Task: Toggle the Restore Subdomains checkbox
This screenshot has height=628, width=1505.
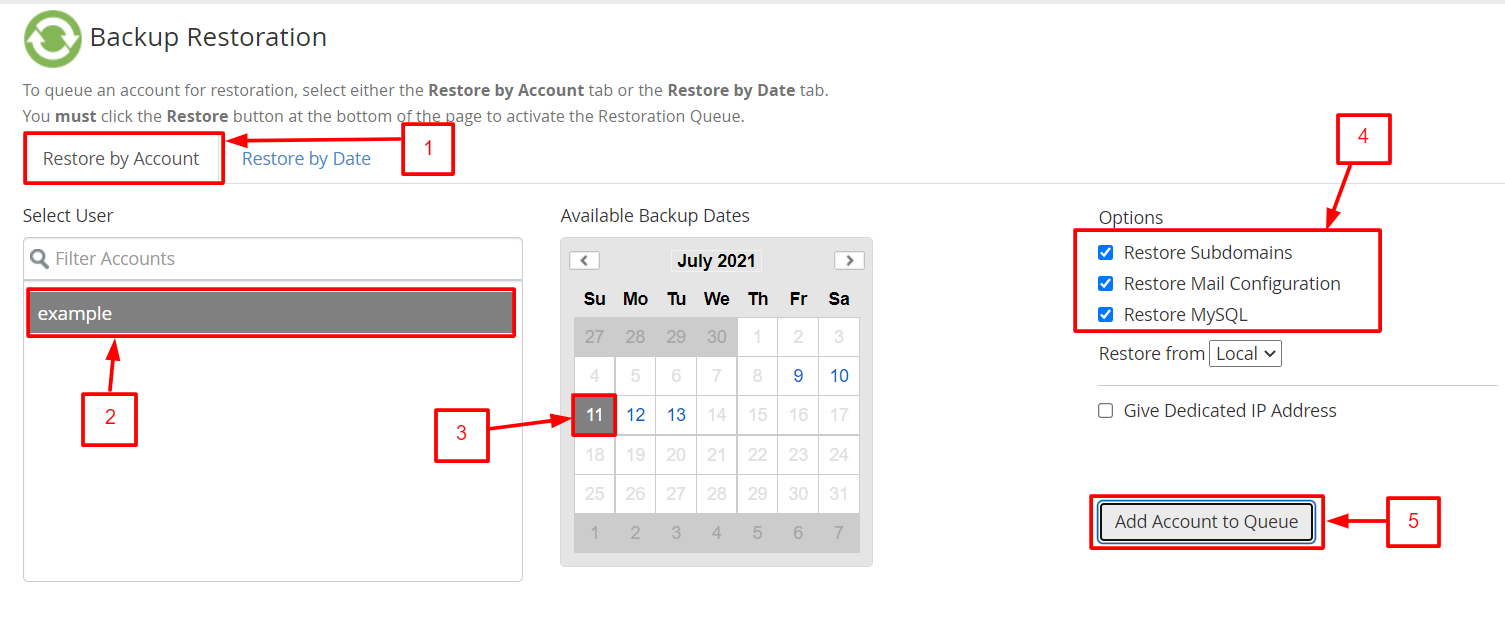Action: click(x=1105, y=253)
